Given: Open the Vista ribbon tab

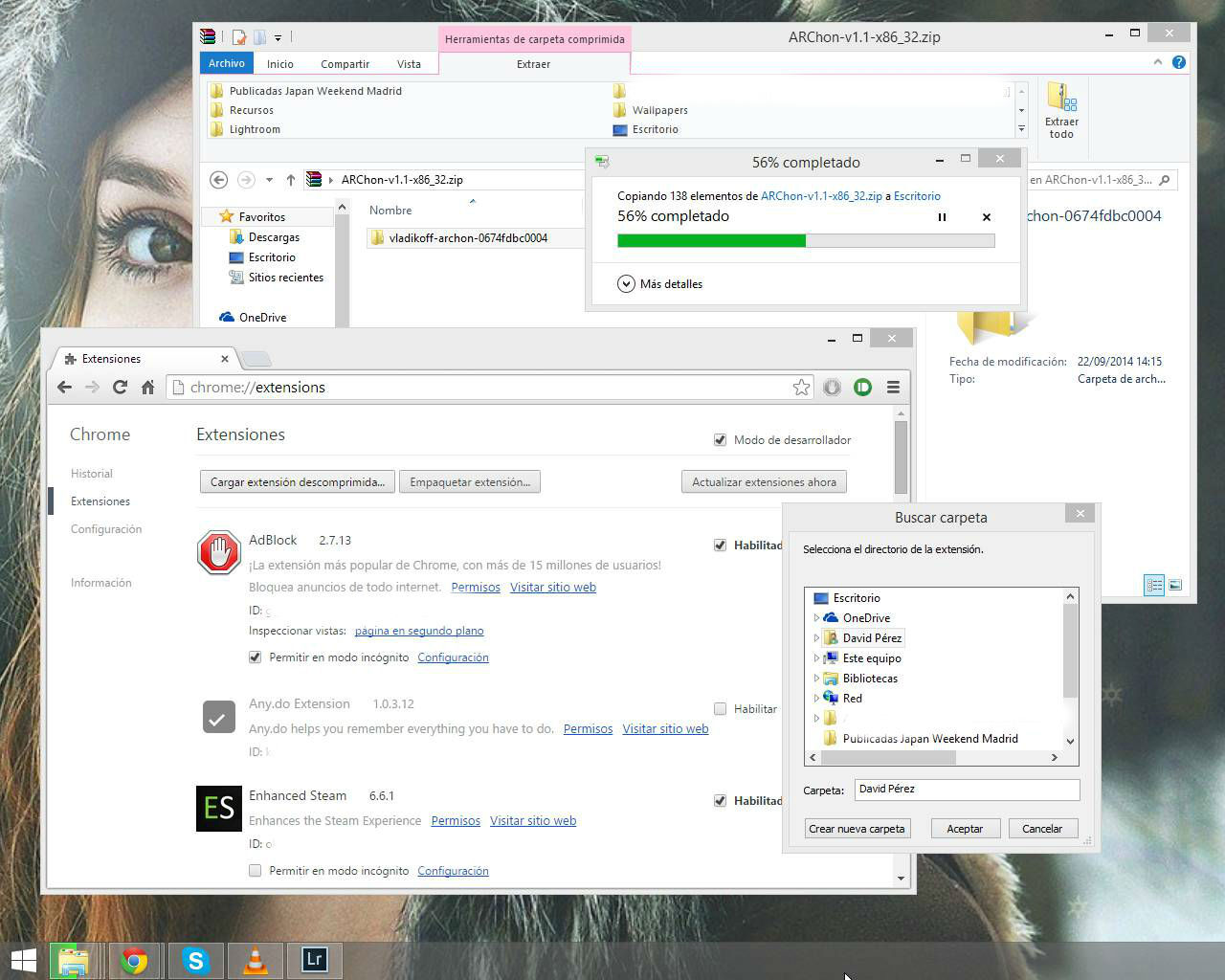Looking at the screenshot, I should [409, 64].
